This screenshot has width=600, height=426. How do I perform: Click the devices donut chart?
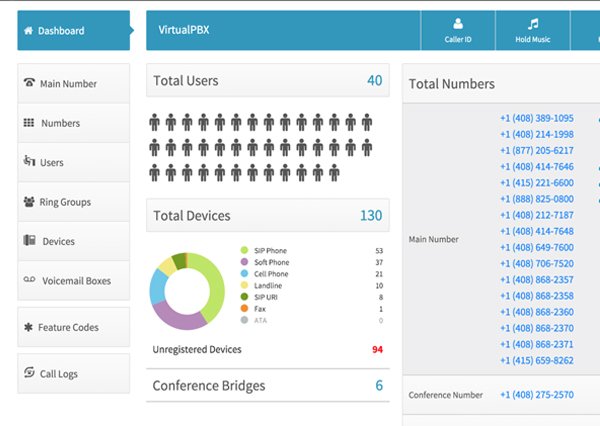(x=187, y=291)
